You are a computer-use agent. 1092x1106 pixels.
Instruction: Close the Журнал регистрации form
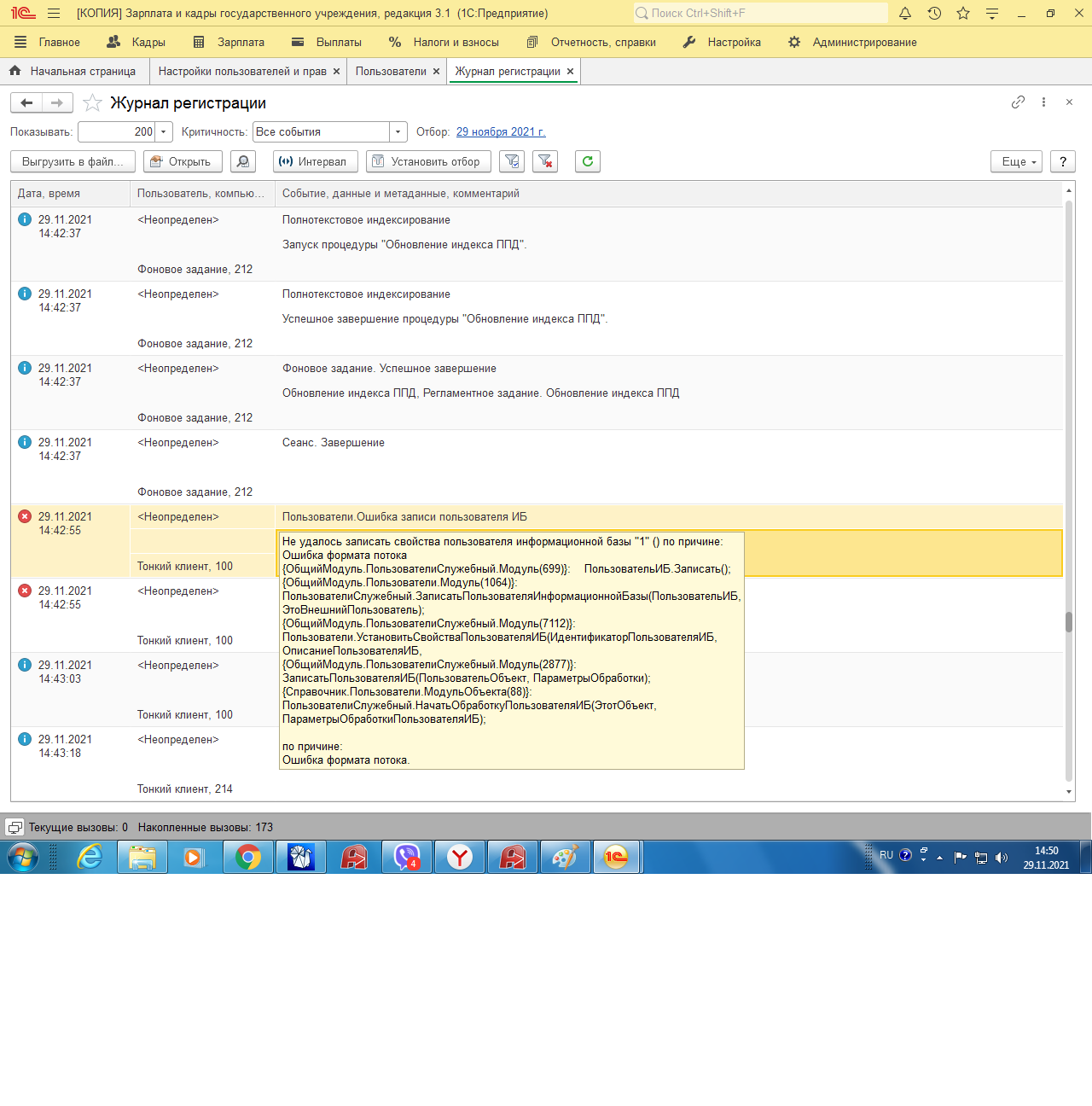[x=1069, y=102]
